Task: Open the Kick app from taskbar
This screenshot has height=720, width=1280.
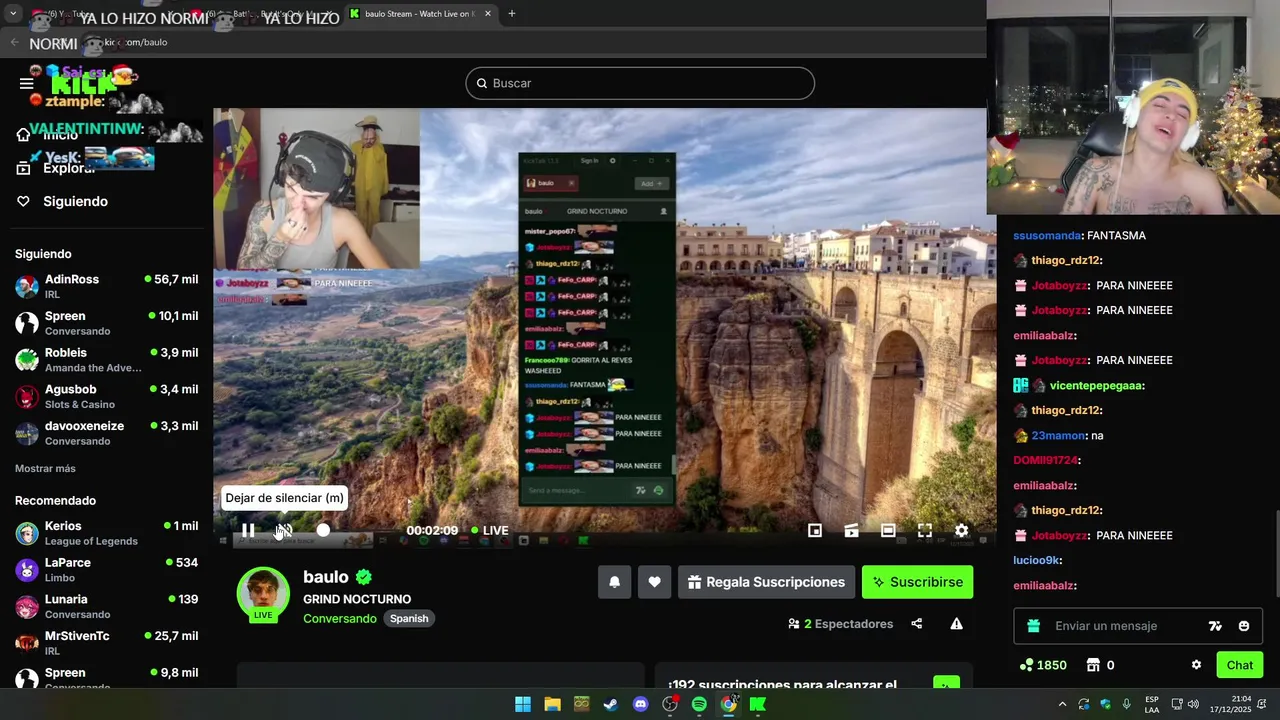Action: click(x=758, y=704)
